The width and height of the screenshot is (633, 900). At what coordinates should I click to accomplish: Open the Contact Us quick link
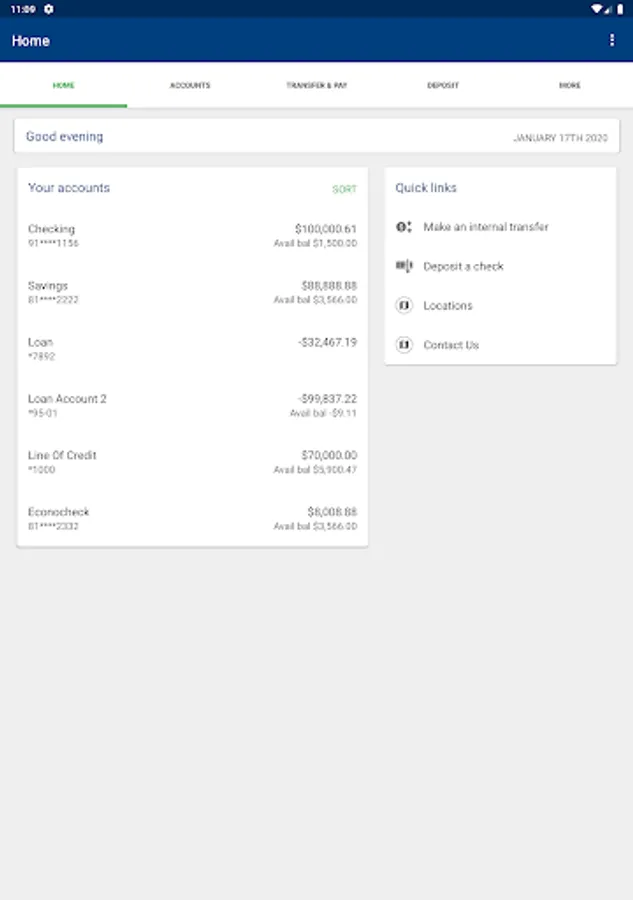[451, 345]
